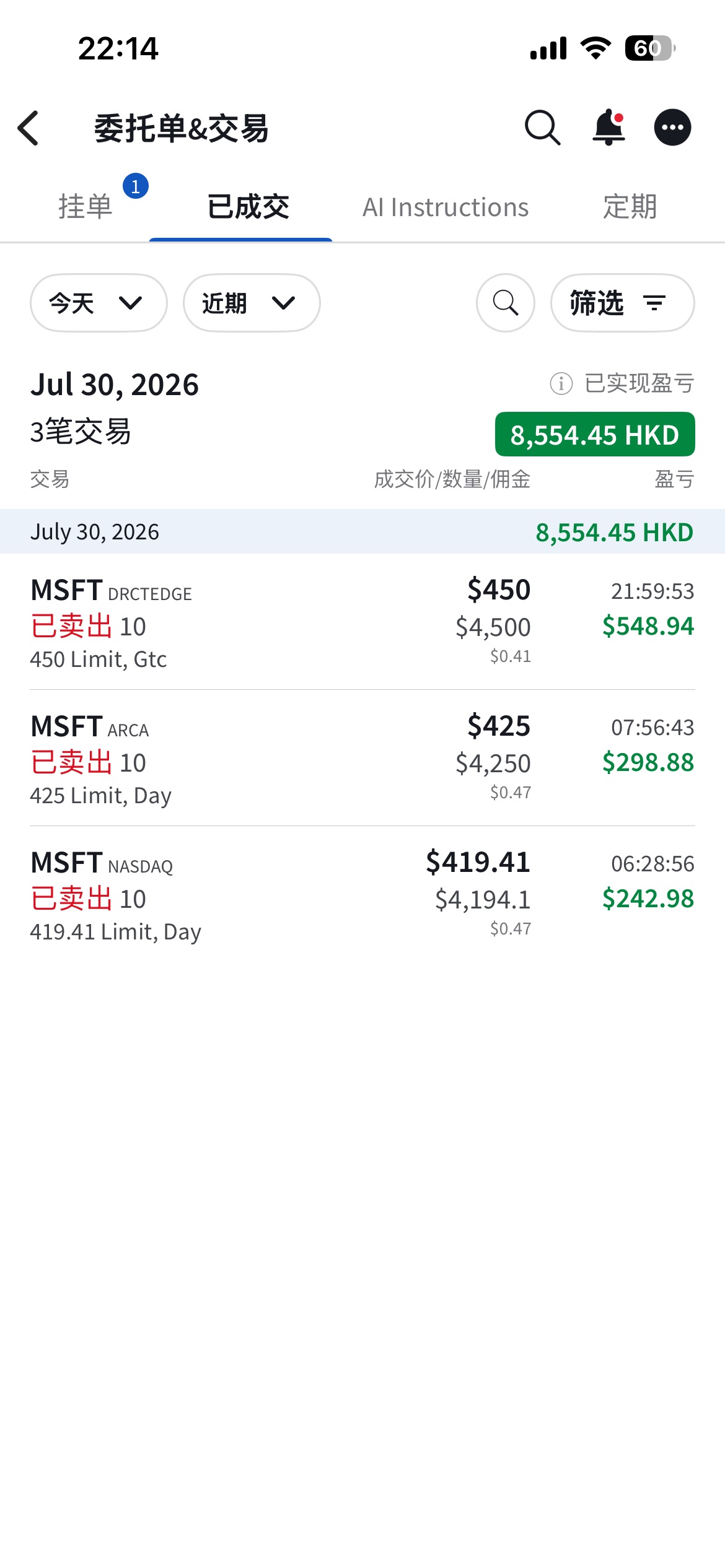This screenshot has height=1568, width=725.
Task: Tap the badge on the 挂单 tab
Action: [x=136, y=186]
